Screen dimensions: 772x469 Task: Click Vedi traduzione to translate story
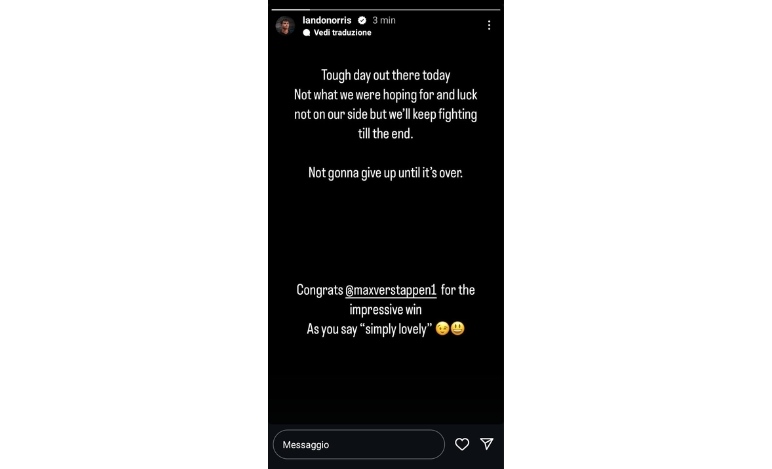point(342,32)
